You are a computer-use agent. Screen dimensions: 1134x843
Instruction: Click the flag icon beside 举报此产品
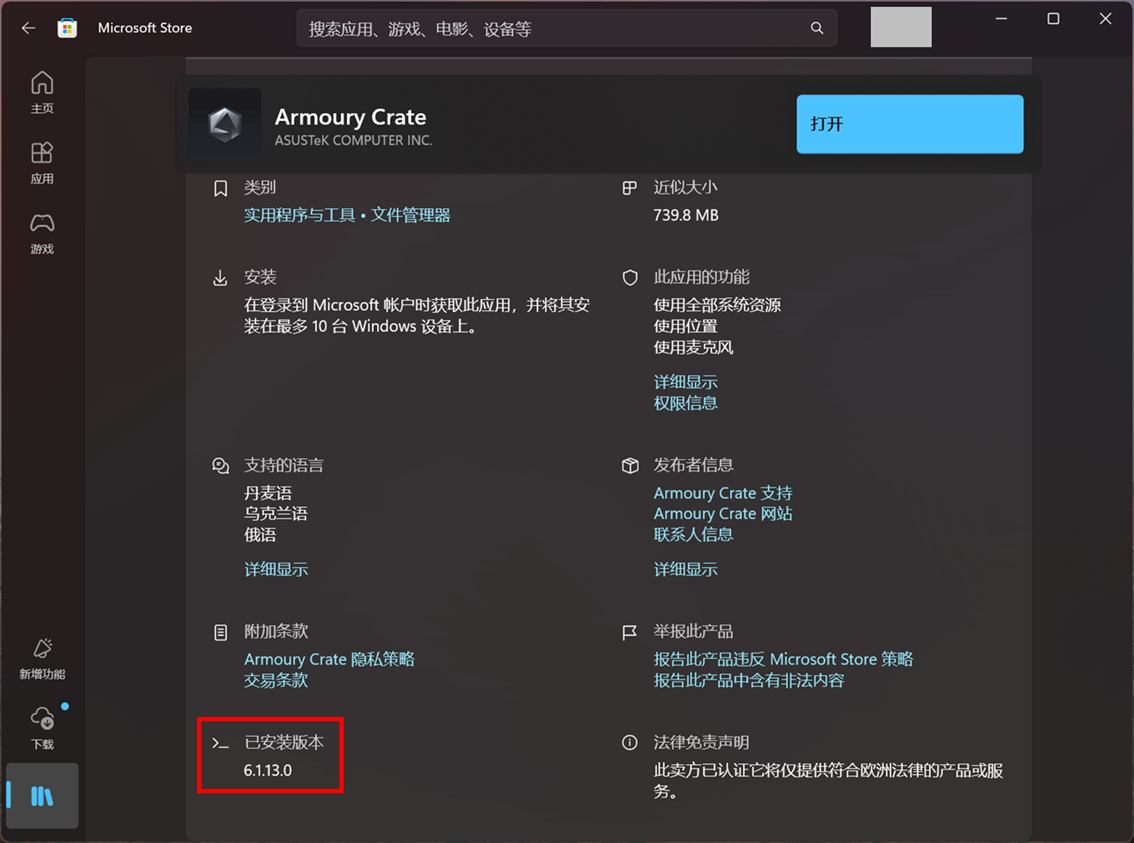(x=630, y=633)
